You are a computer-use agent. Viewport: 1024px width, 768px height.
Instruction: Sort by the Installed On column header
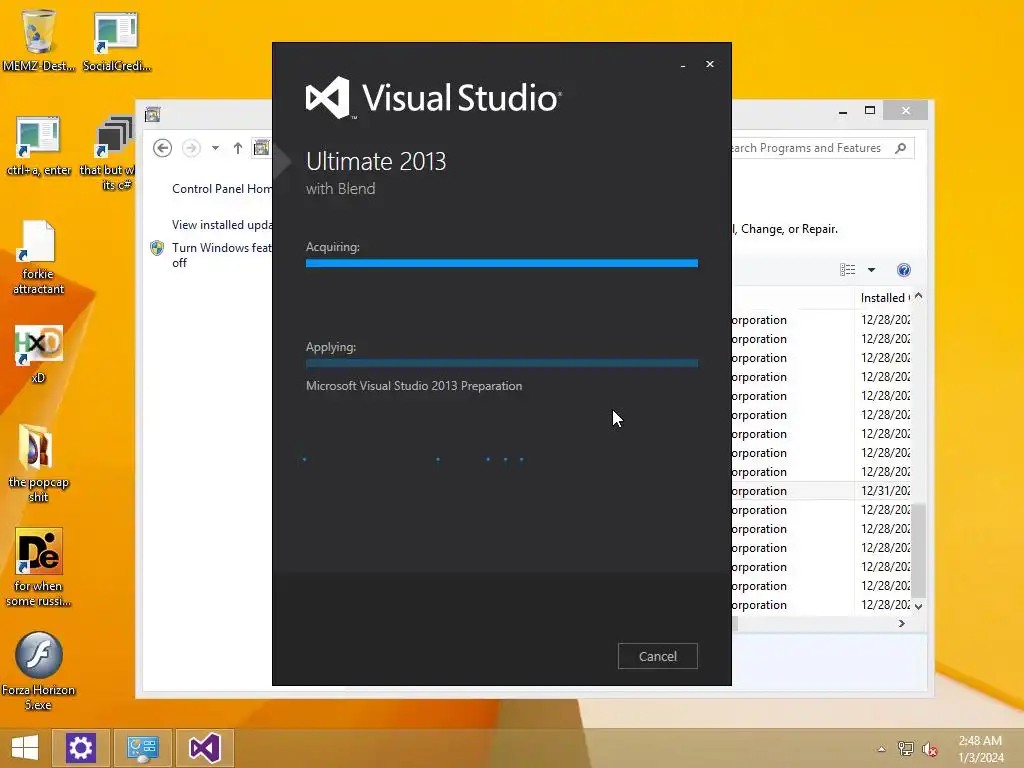[884, 298]
